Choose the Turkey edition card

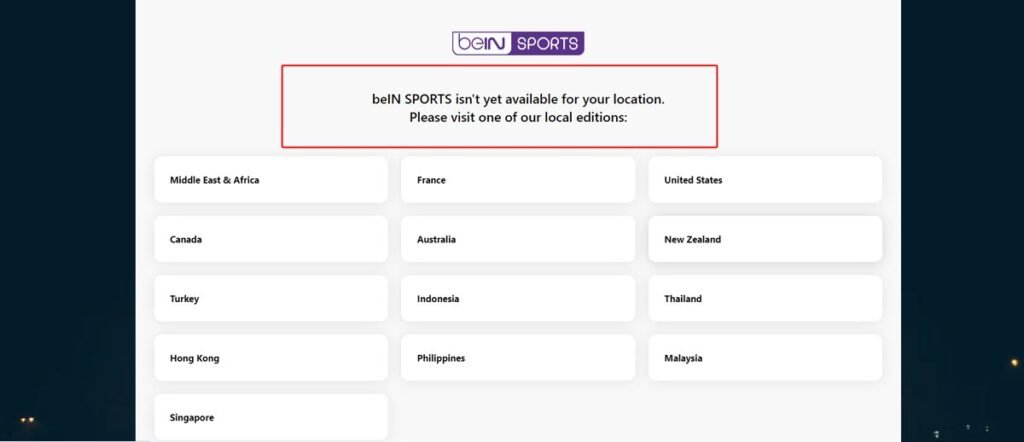tap(271, 298)
